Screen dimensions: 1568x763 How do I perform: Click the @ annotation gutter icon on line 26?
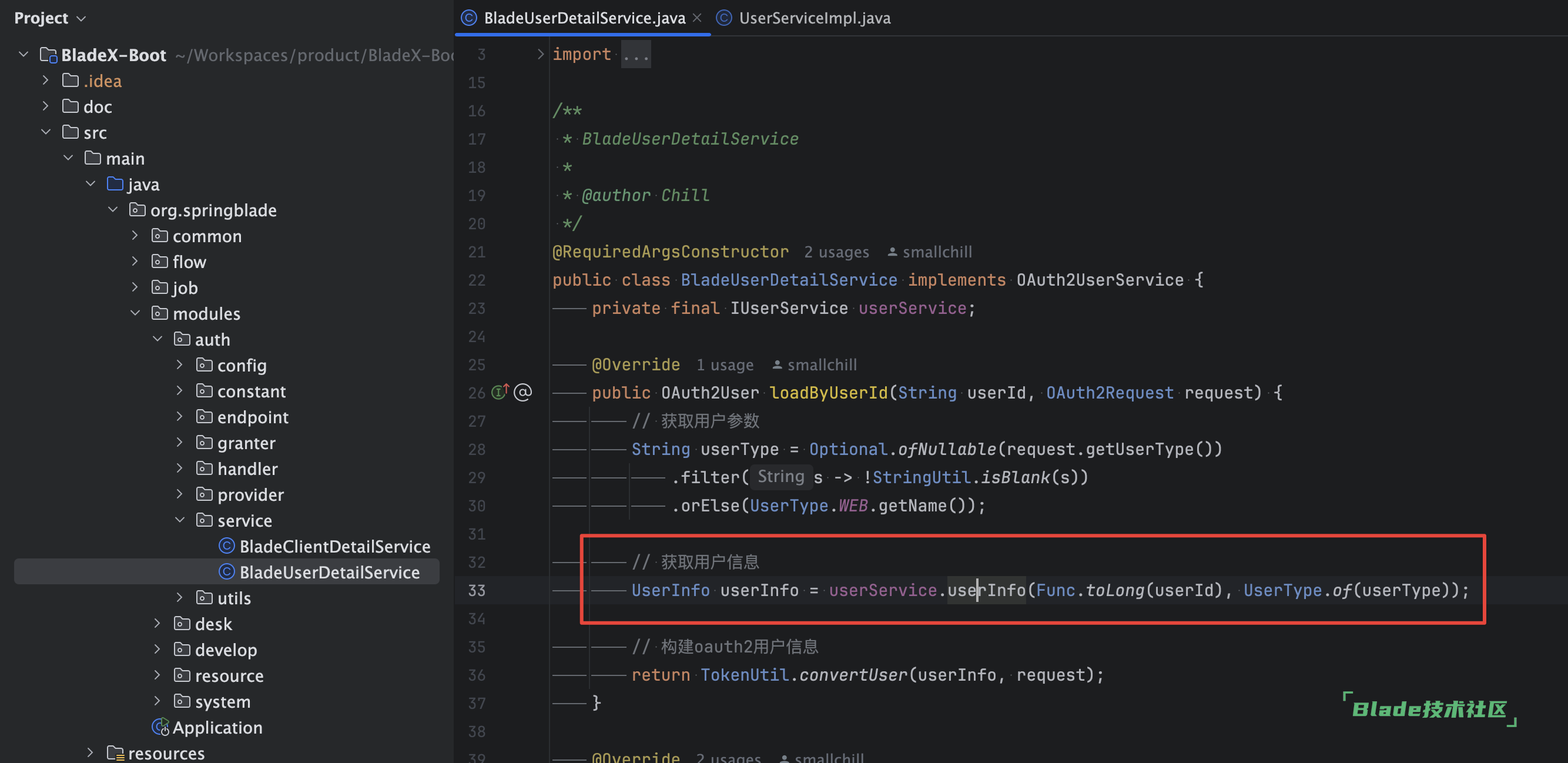523,392
